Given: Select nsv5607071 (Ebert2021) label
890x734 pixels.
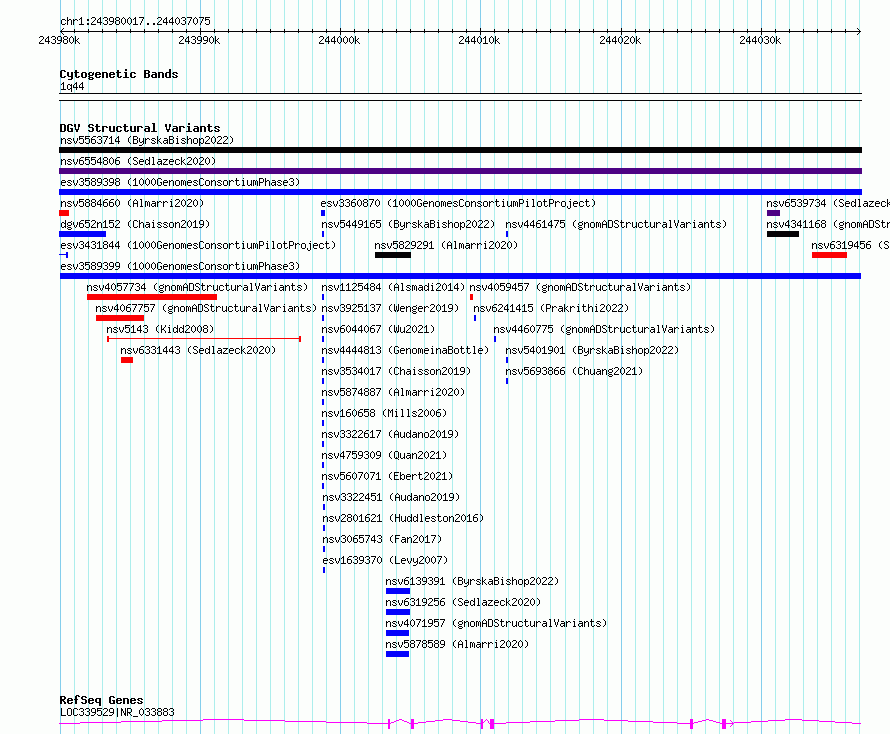Looking at the screenshot, I should click(x=387, y=476).
